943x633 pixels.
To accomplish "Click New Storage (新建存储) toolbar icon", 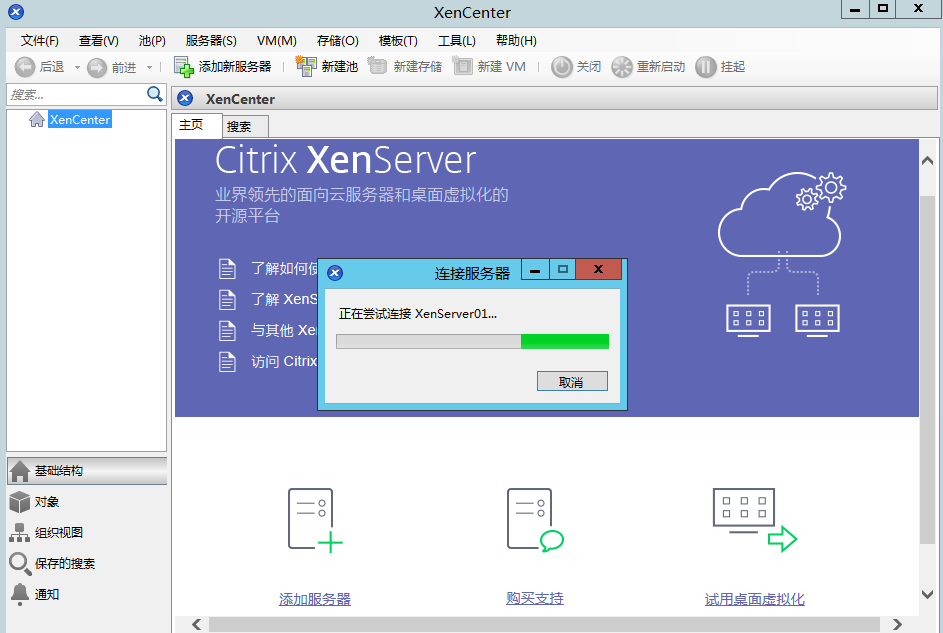I will coord(378,66).
